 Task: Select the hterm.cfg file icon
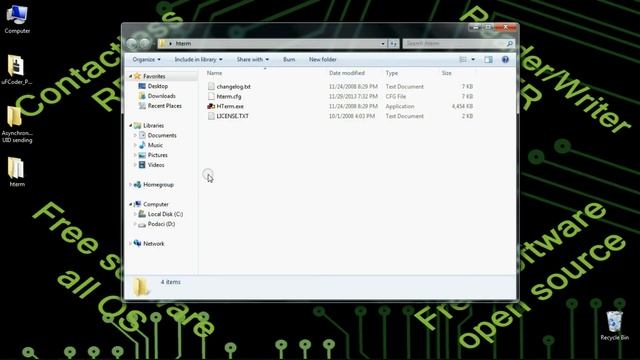211,96
